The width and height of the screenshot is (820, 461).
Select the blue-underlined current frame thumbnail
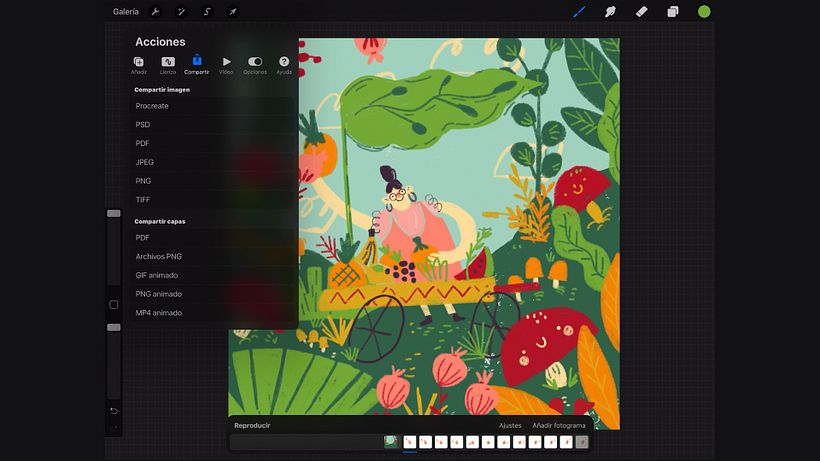(x=409, y=442)
